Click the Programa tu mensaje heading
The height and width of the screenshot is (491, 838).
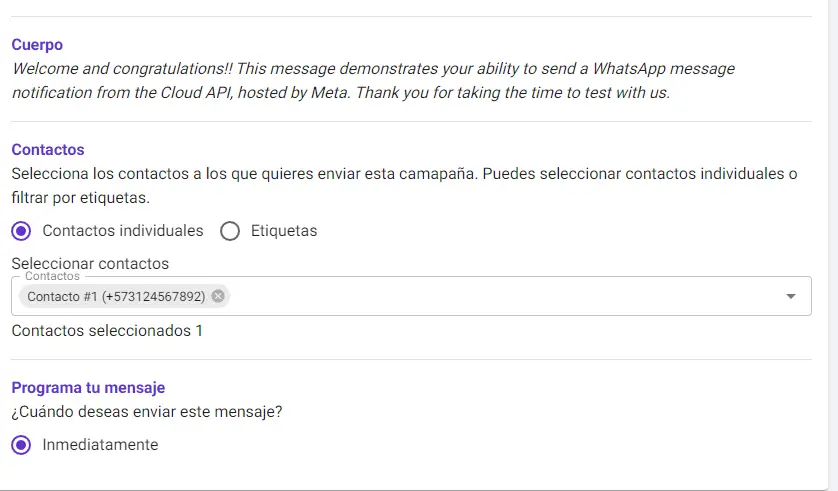88,388
